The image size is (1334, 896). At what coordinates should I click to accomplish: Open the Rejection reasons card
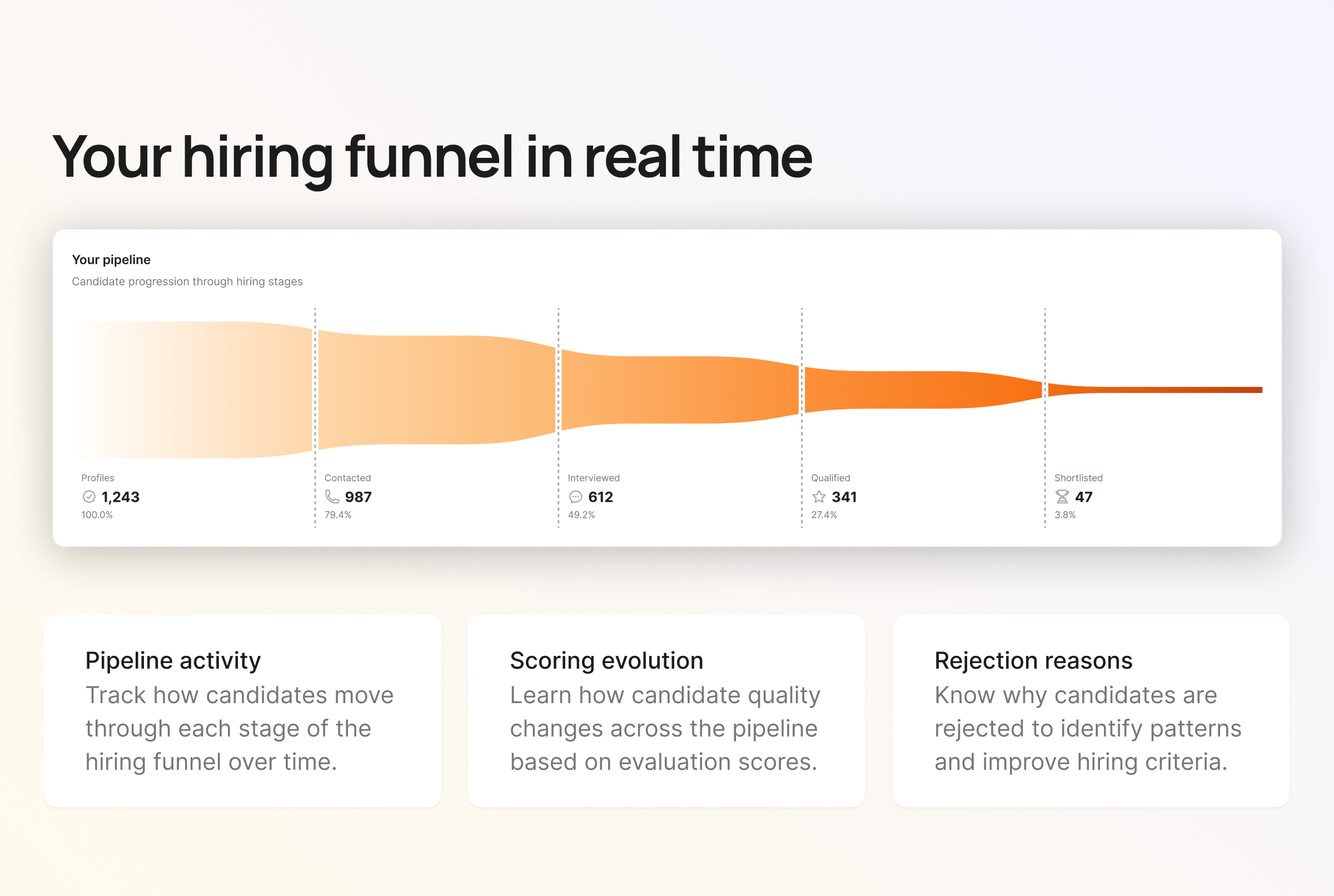click(x=1091, y=710)
